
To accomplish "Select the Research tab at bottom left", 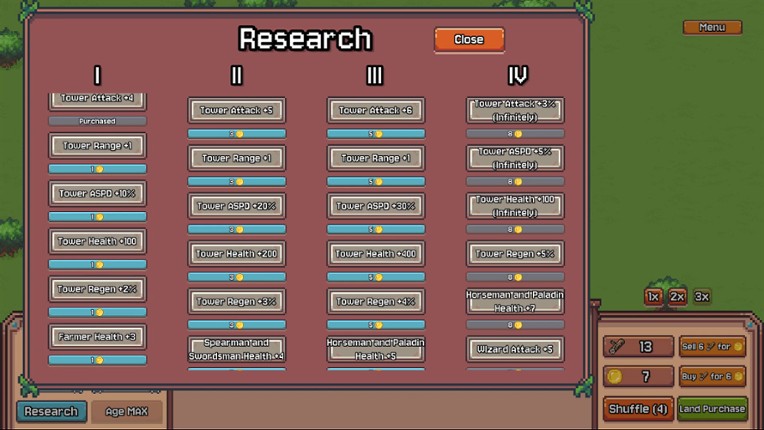I will pos(50,411).
